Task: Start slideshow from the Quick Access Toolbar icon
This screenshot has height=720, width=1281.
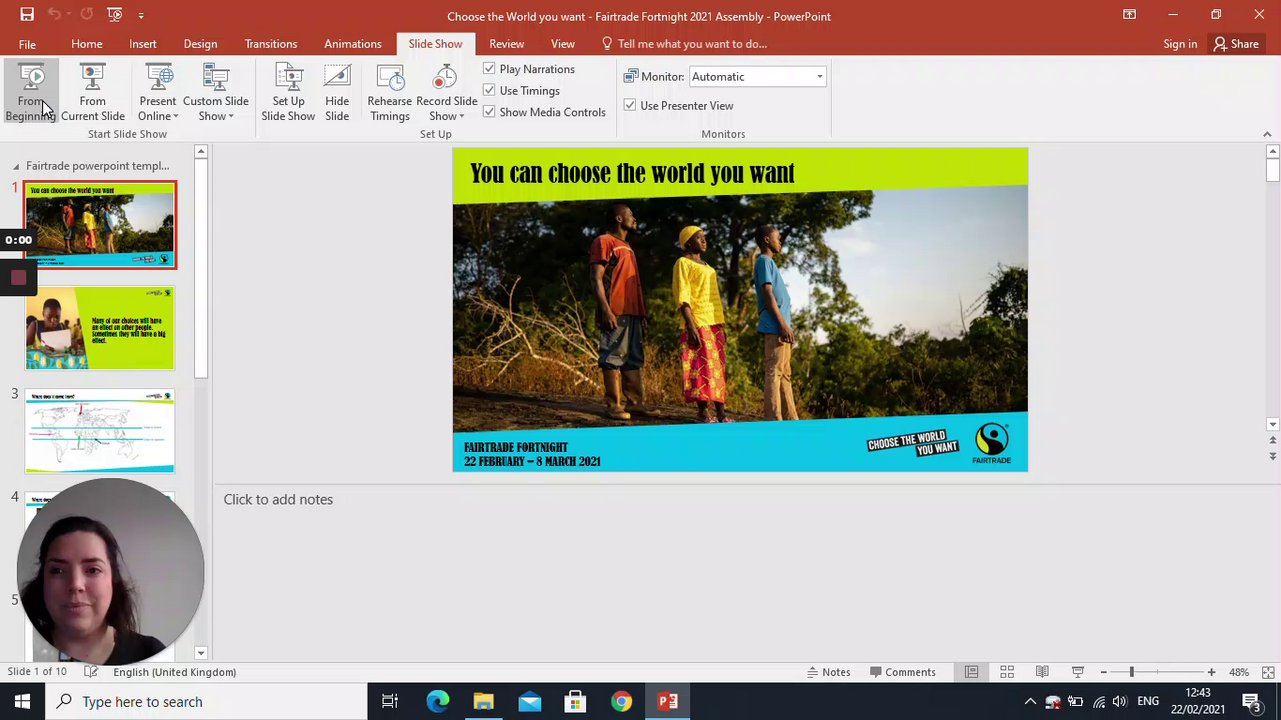Action: [114, 15]
